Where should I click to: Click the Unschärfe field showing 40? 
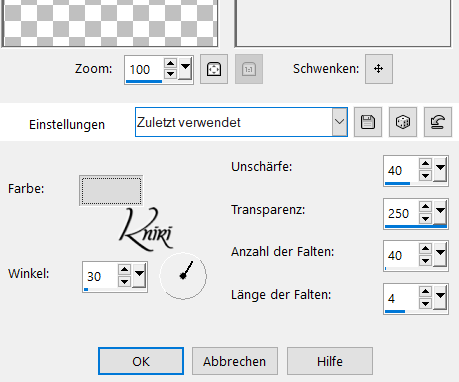click(401, 171)
